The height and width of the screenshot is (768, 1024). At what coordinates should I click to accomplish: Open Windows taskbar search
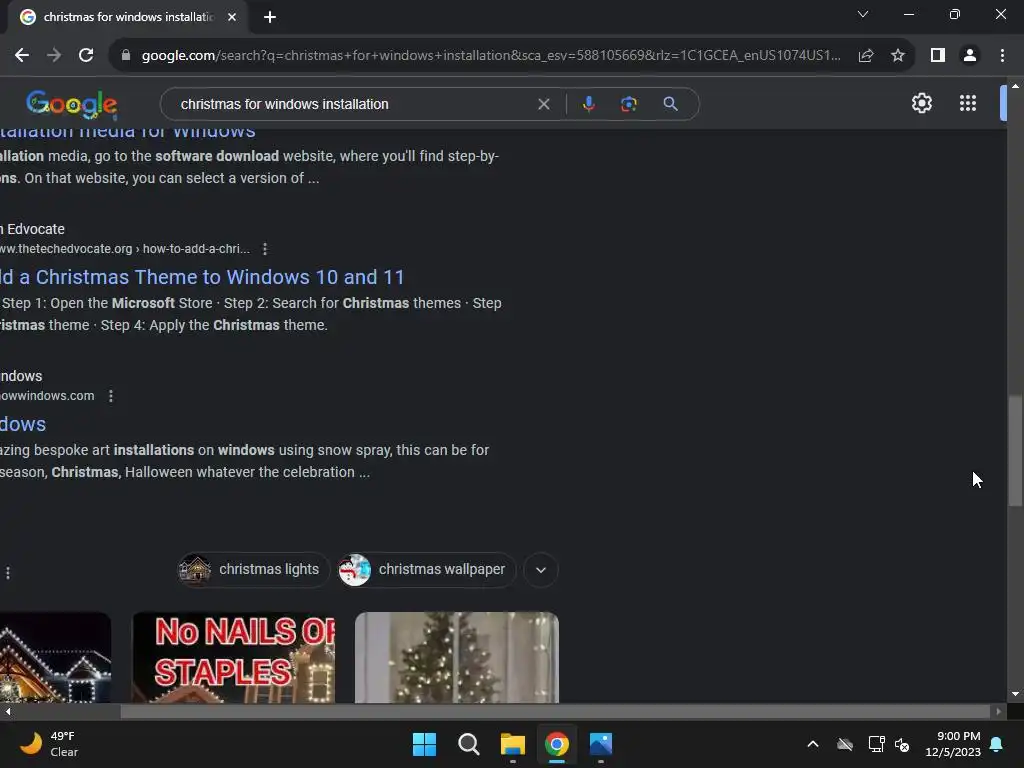(469, 744)
